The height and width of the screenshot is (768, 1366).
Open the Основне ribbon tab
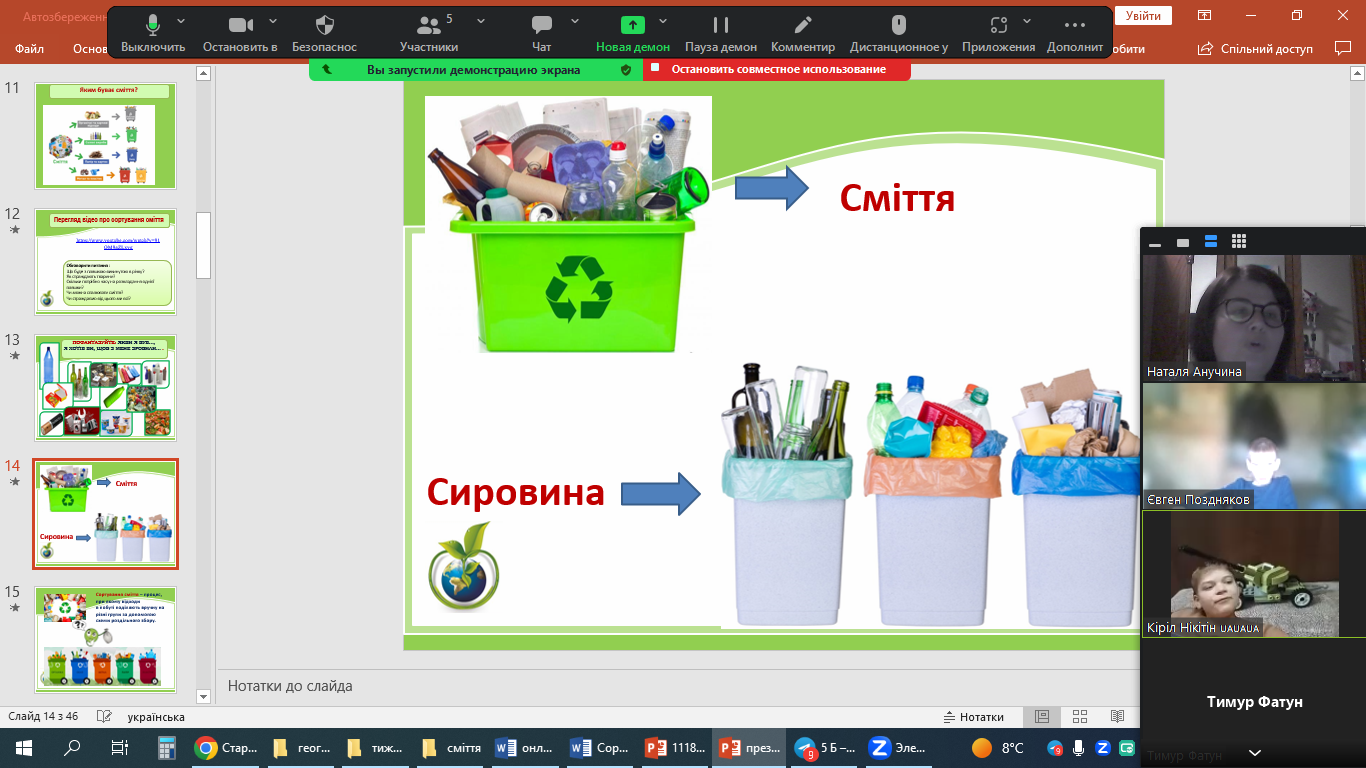coord(90,48)
